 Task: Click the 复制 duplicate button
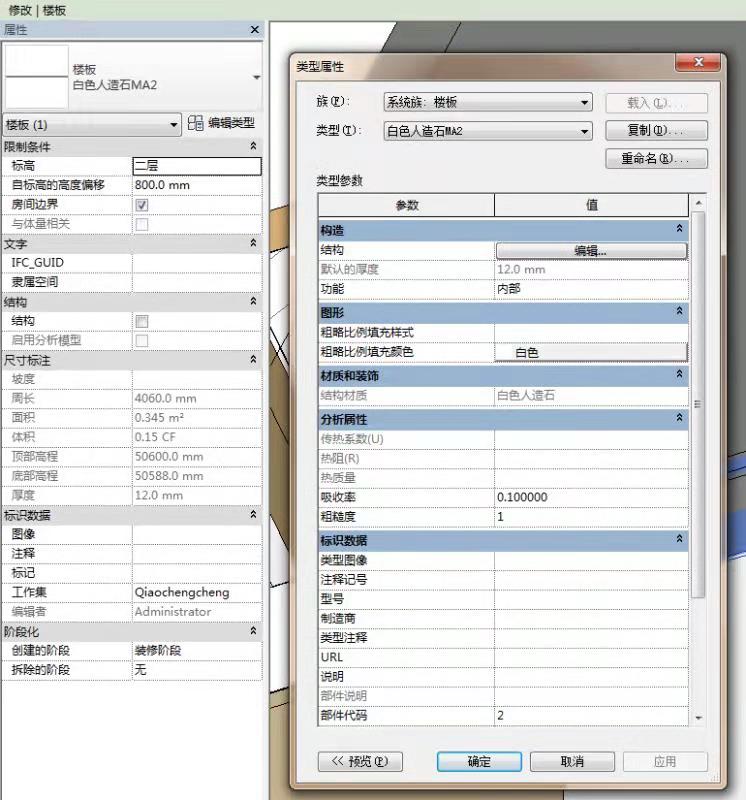pyautogui.click(x=656, y=130)
